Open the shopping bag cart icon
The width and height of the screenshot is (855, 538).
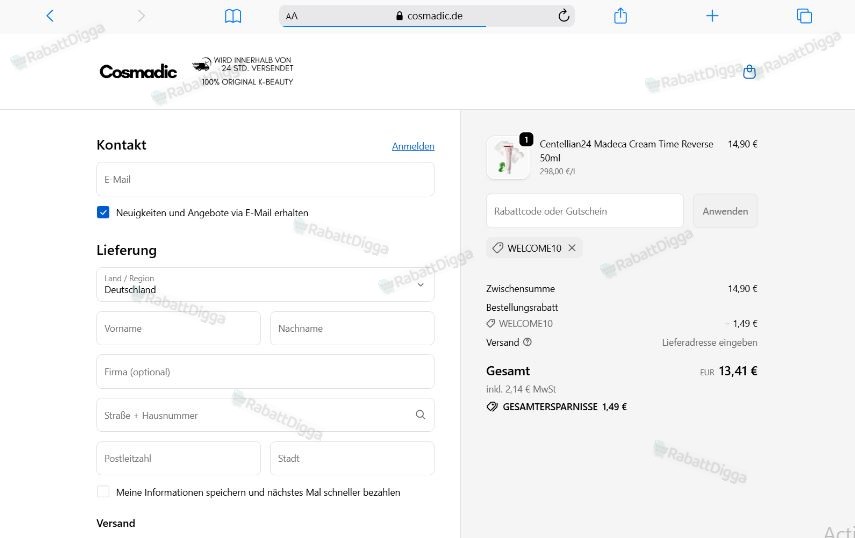pyautogui.click(x=750, y=71)
